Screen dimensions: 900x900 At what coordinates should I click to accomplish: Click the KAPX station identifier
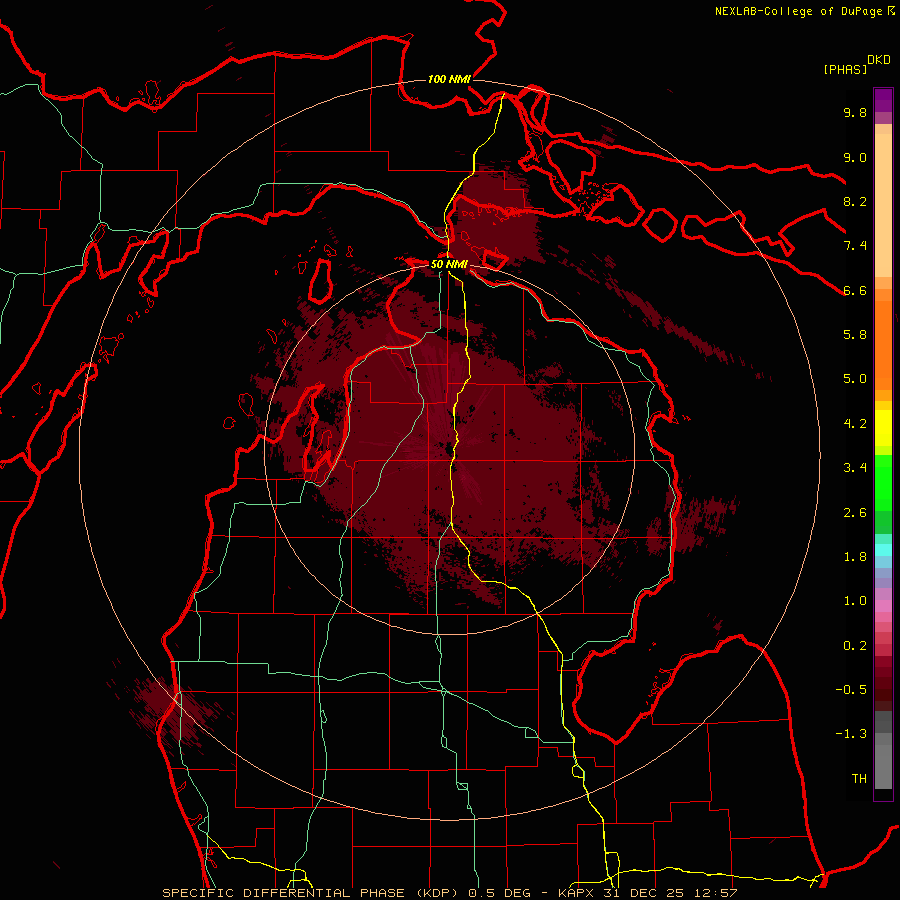[x=577, y=893]
